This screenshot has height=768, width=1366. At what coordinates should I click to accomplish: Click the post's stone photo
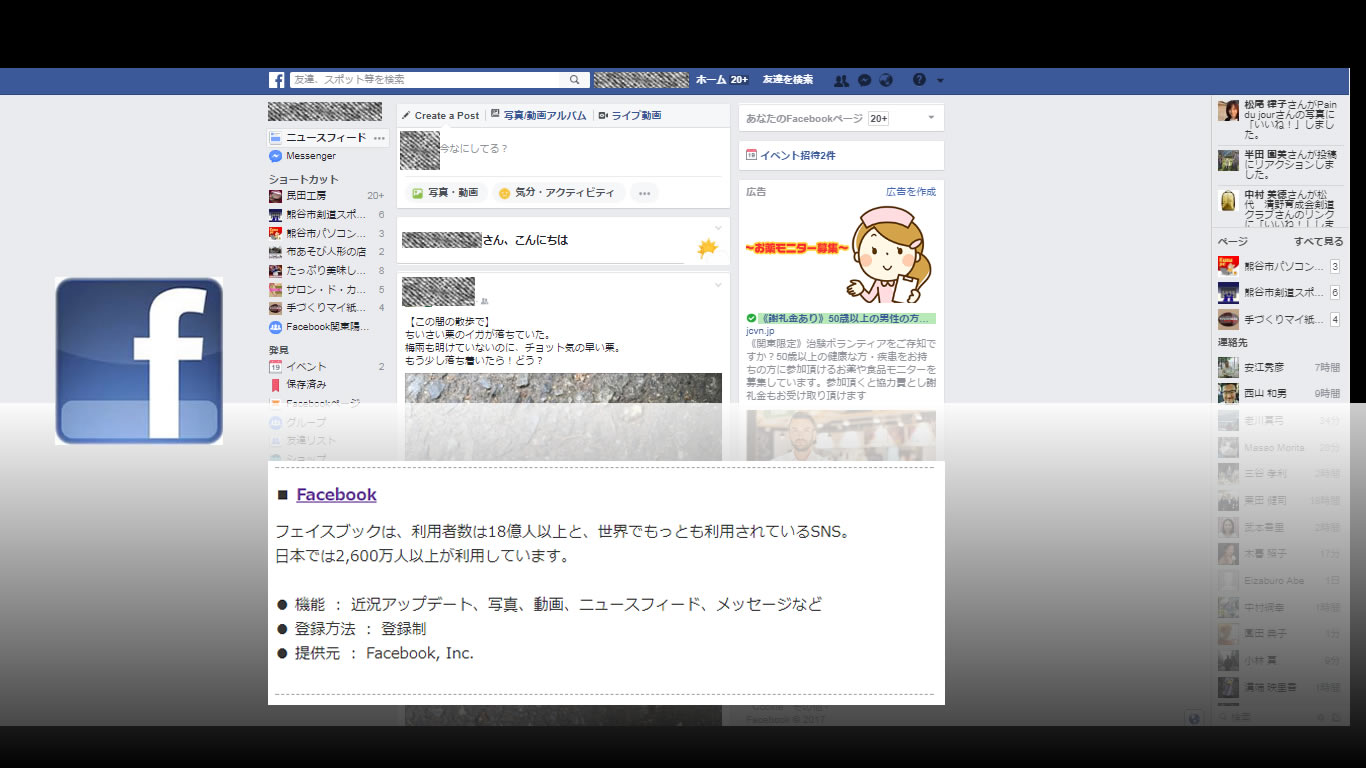(563, 417)
